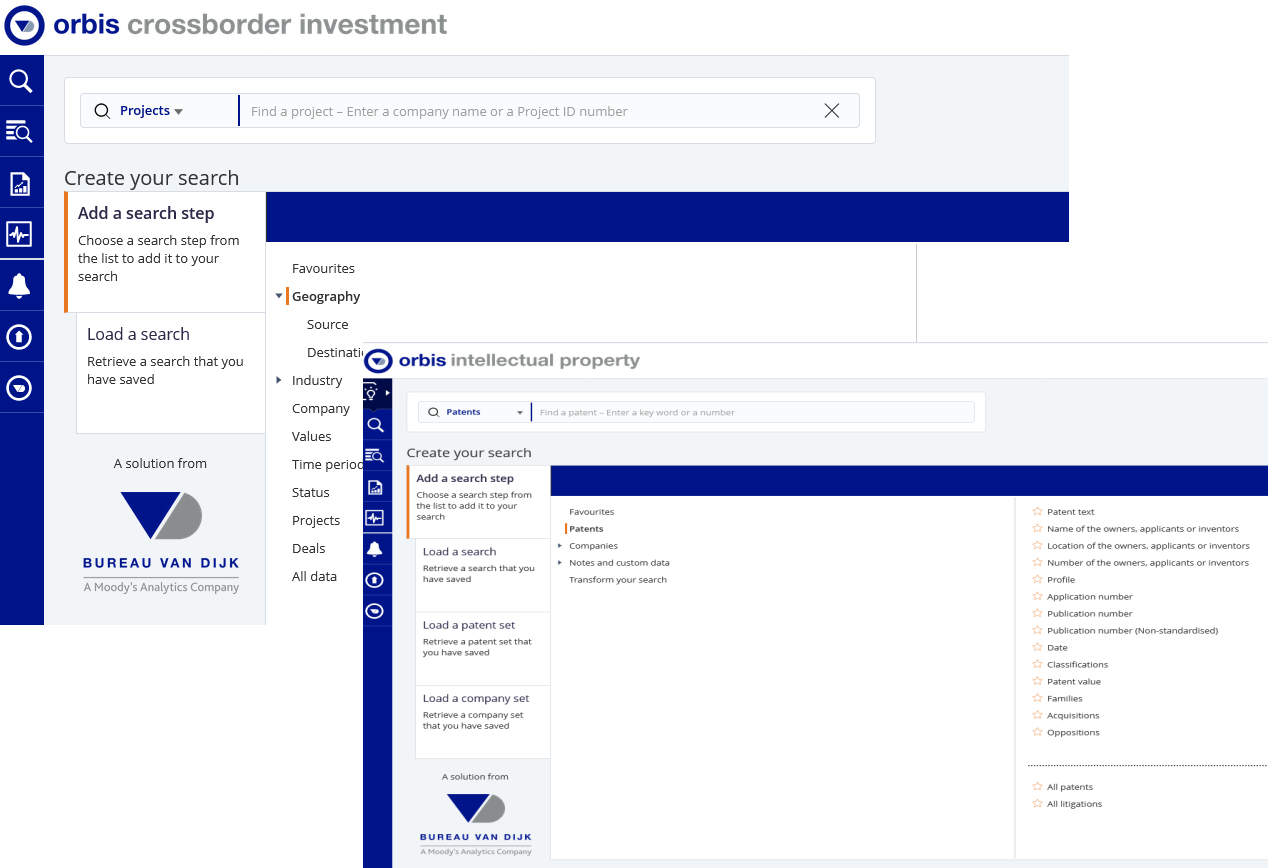Clear the project search box with the X
The image size is (1268, 868).
point(832,111)
